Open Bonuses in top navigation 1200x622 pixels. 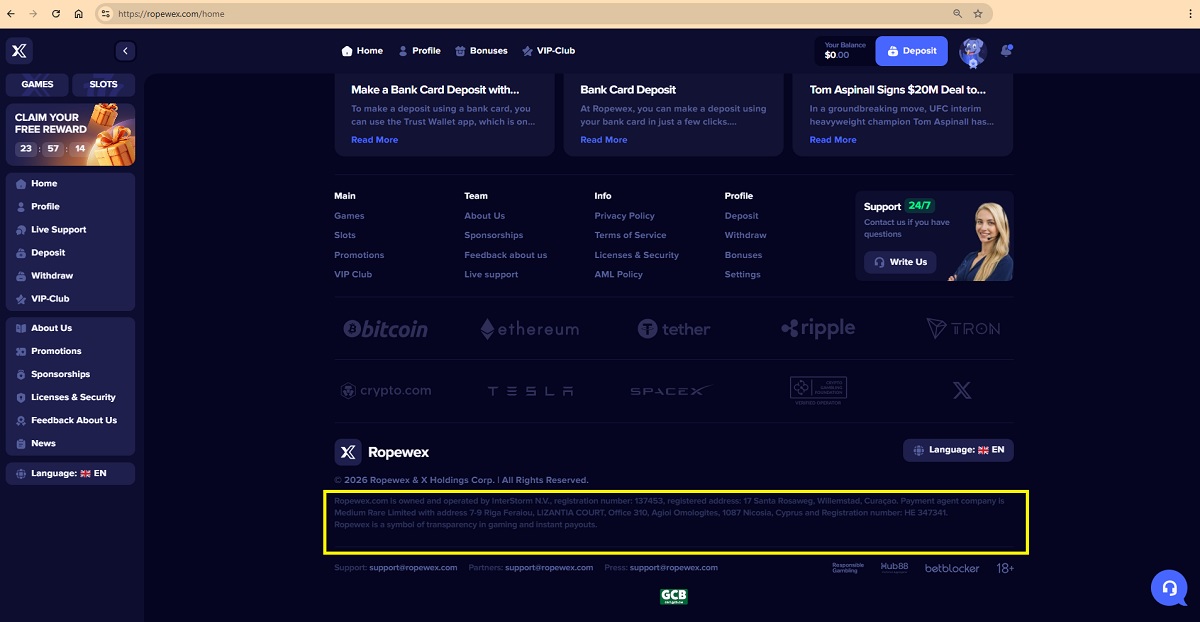(x=481, y=51)
